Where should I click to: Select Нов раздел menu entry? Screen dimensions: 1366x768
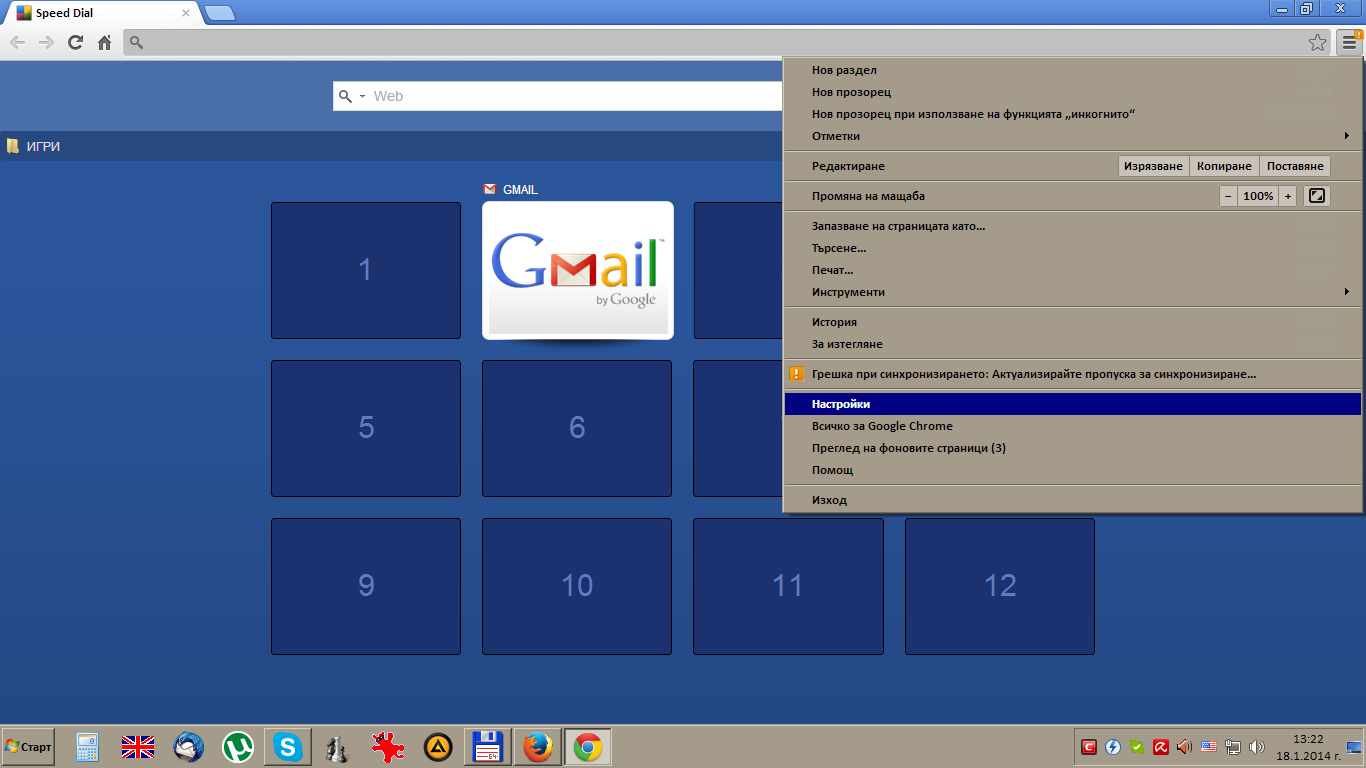(1072, 70)
